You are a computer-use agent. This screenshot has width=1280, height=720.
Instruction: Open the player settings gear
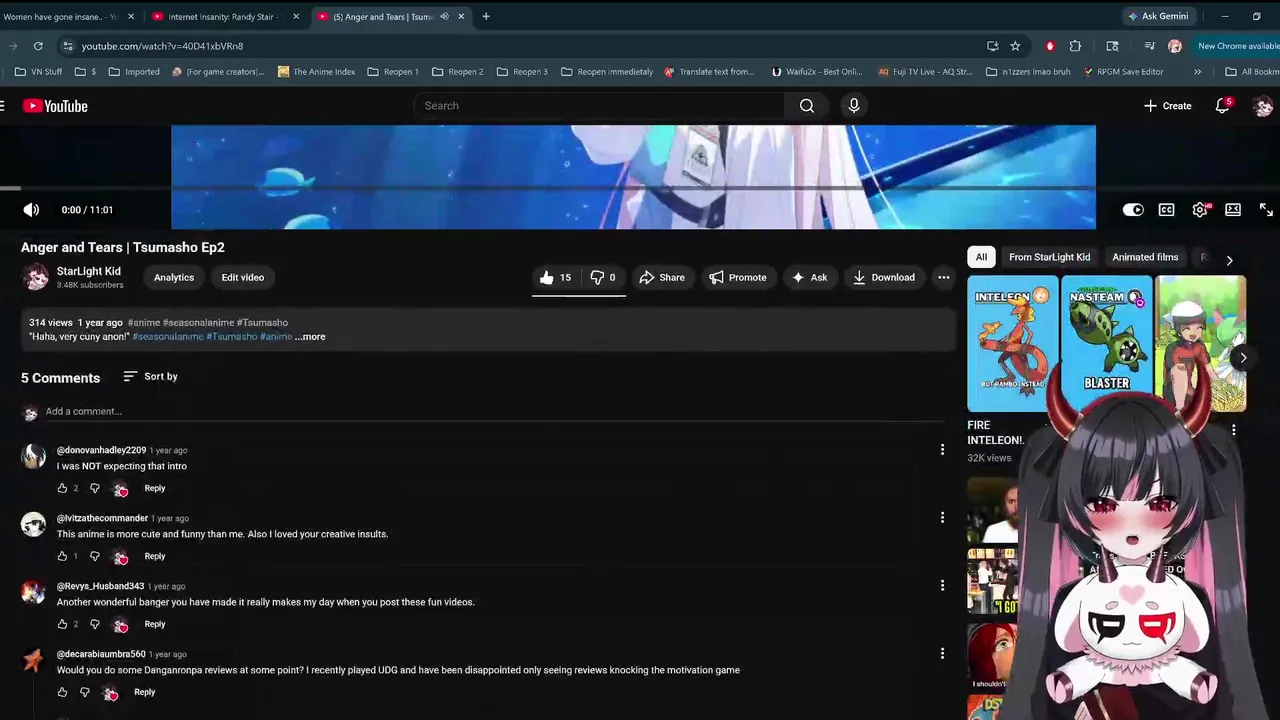[x=1200, y=210]
